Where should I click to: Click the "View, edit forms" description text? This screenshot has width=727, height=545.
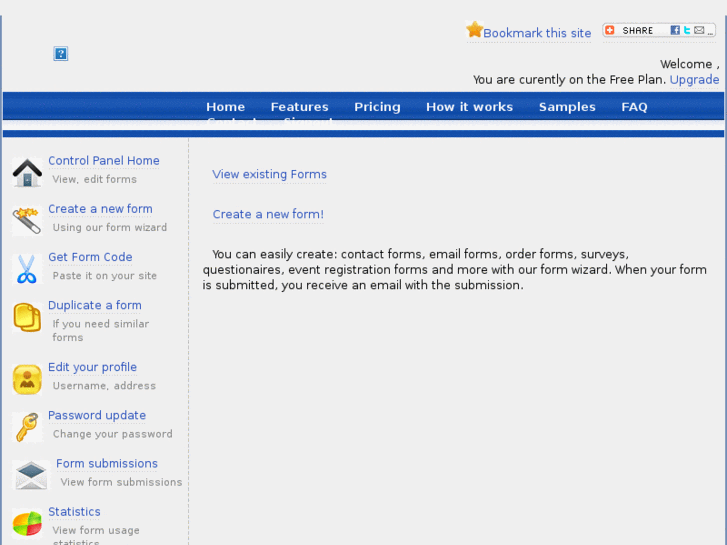coord(95,180)
